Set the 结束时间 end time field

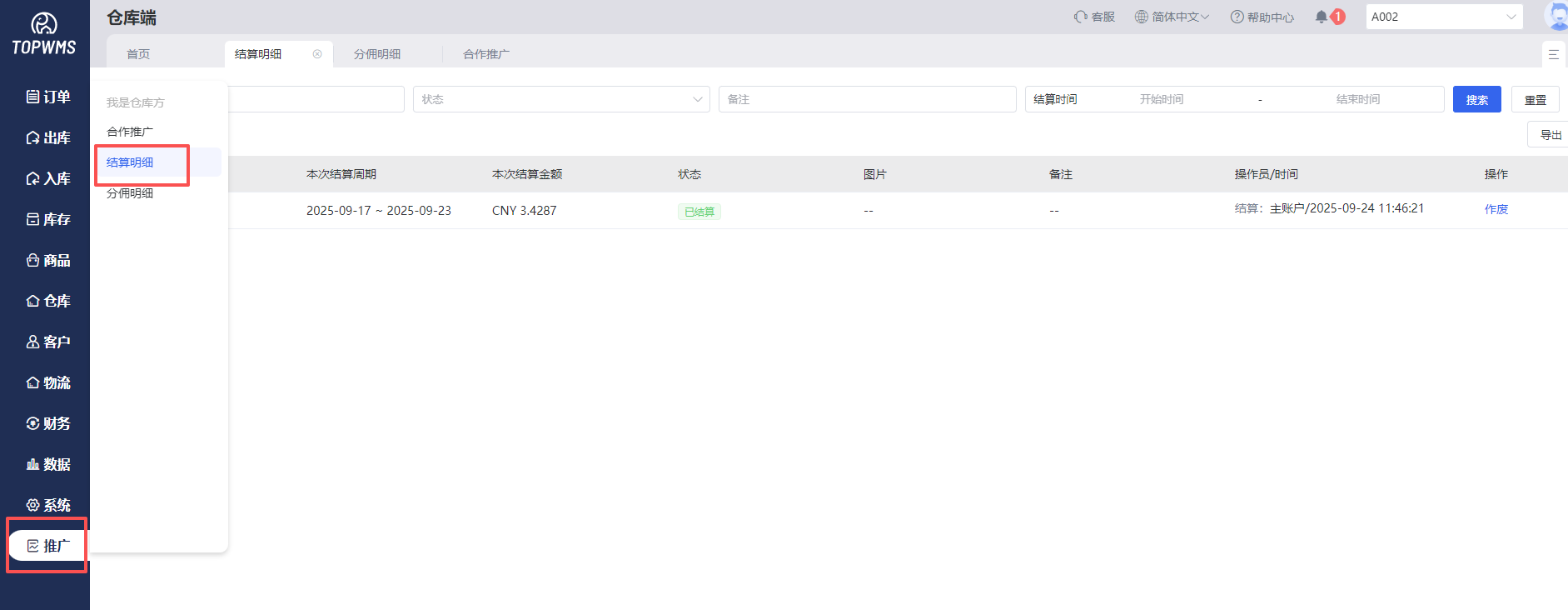1358,99
